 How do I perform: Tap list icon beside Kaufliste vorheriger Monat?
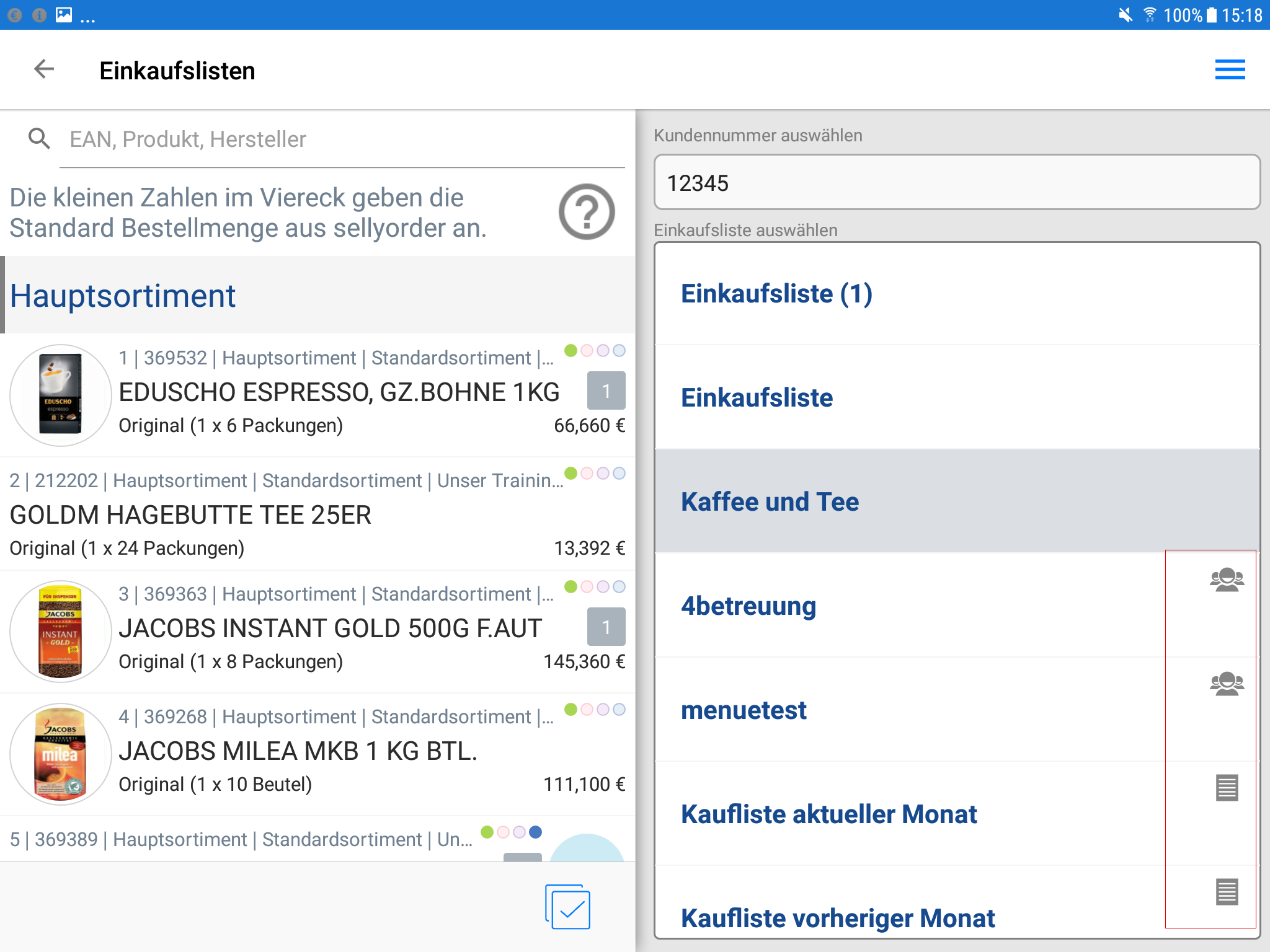tap(1226, 892)
